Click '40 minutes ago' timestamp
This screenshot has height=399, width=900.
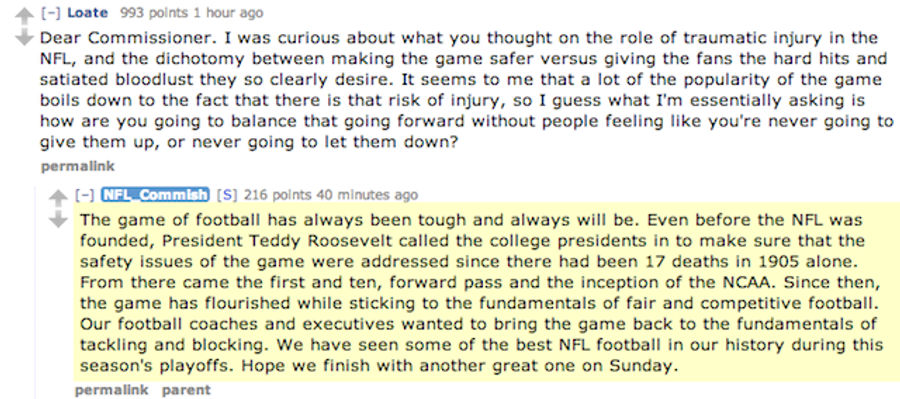[367, 195]
